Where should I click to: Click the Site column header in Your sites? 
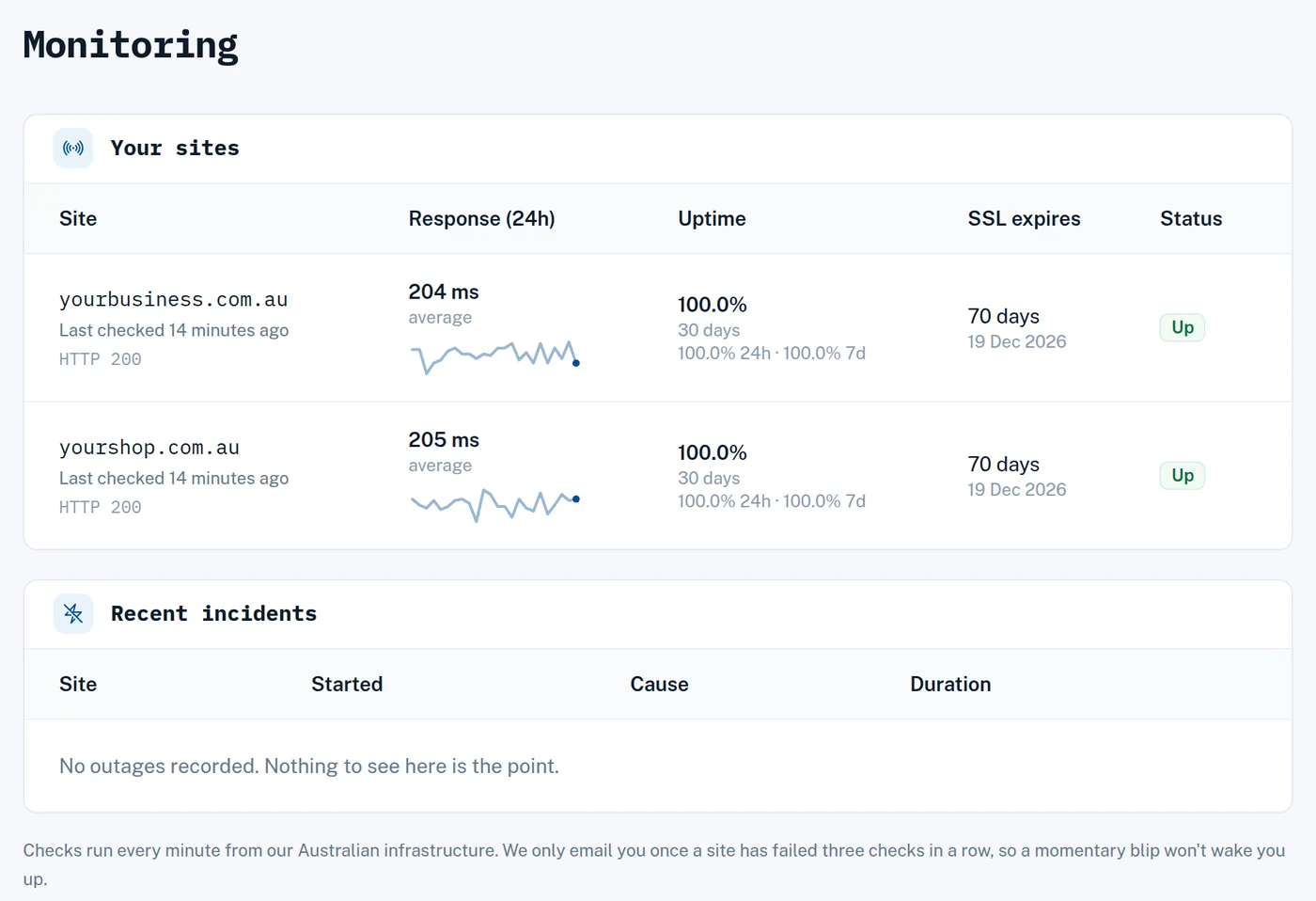tap(78, 218)
